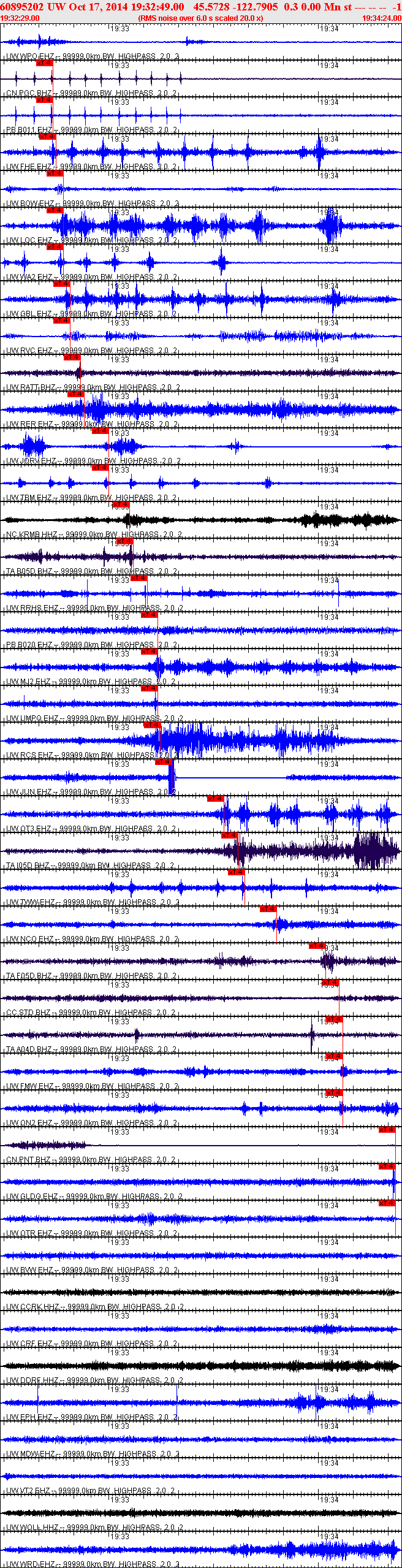Select the red pick marker on UW JUN trace
This screenshot has height=1568, width=402.
pos(163,762)
